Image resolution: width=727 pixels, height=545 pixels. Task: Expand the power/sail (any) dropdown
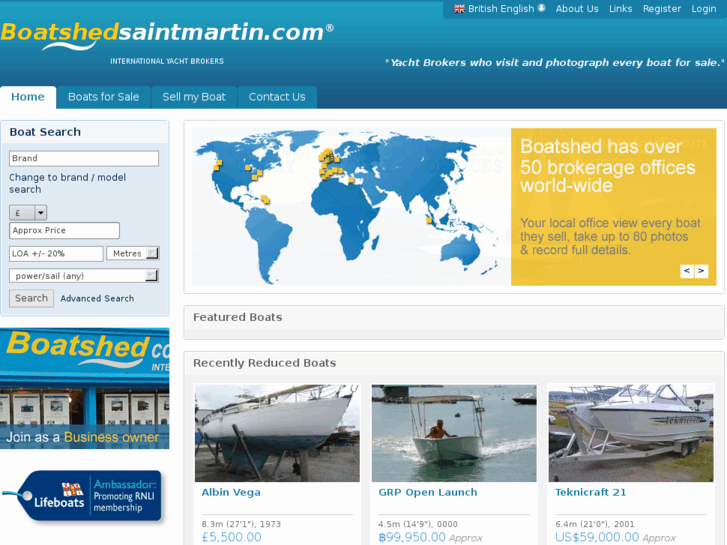click(x=84, y=276)
